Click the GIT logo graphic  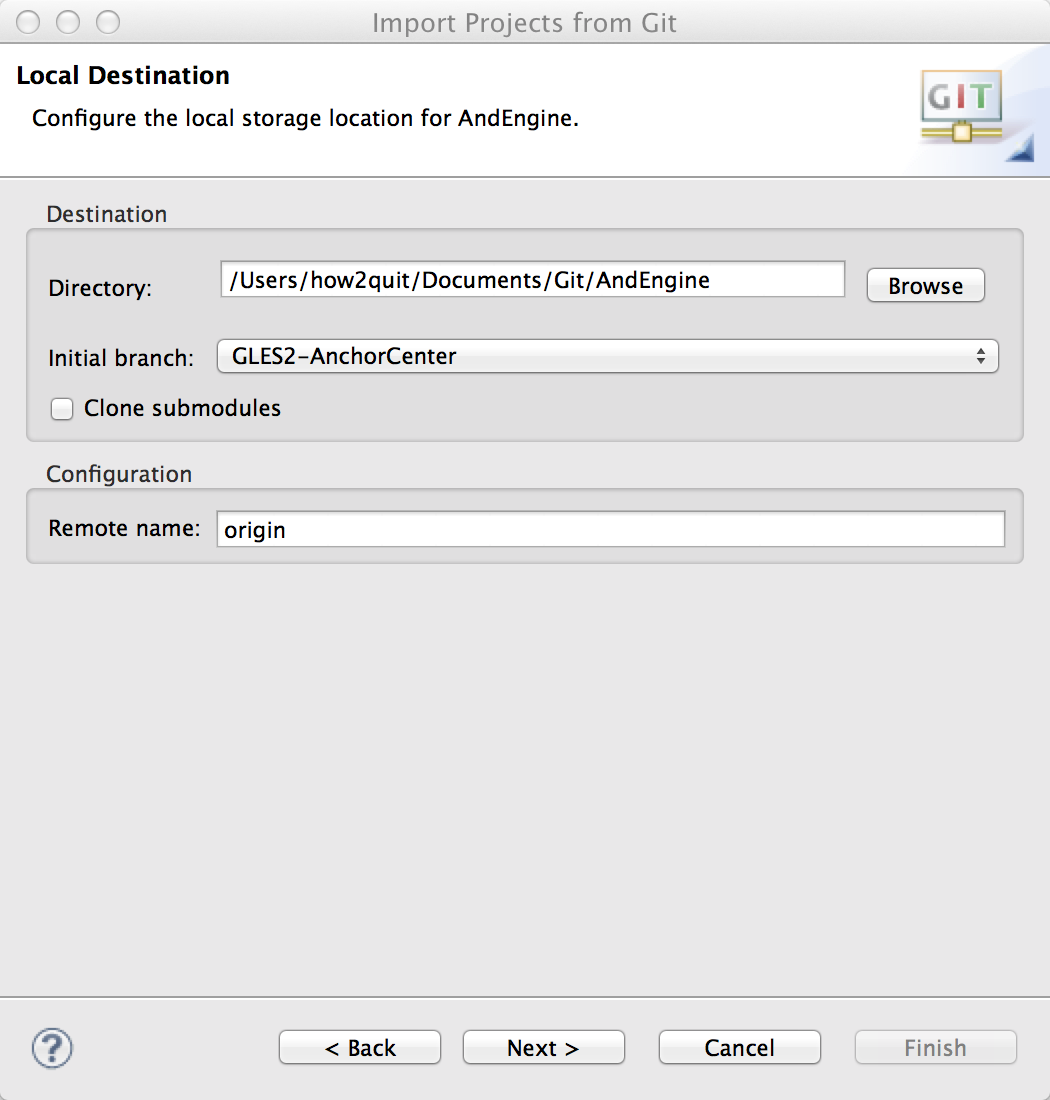click(958, 105)
